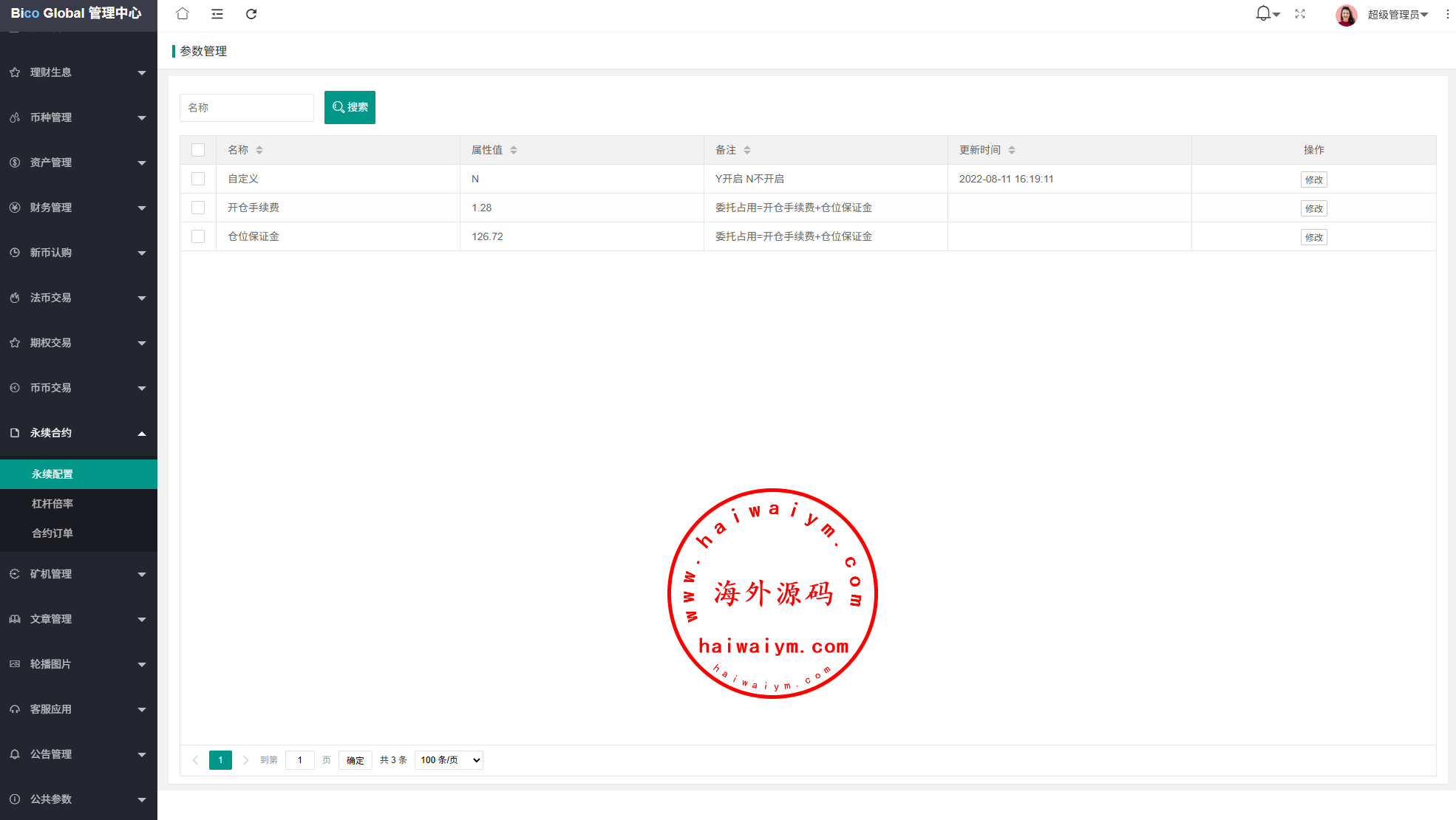The image size is (1456, 820).
Task: Sort table by 更新时间 column arrows
Action: pos(1012,150)
